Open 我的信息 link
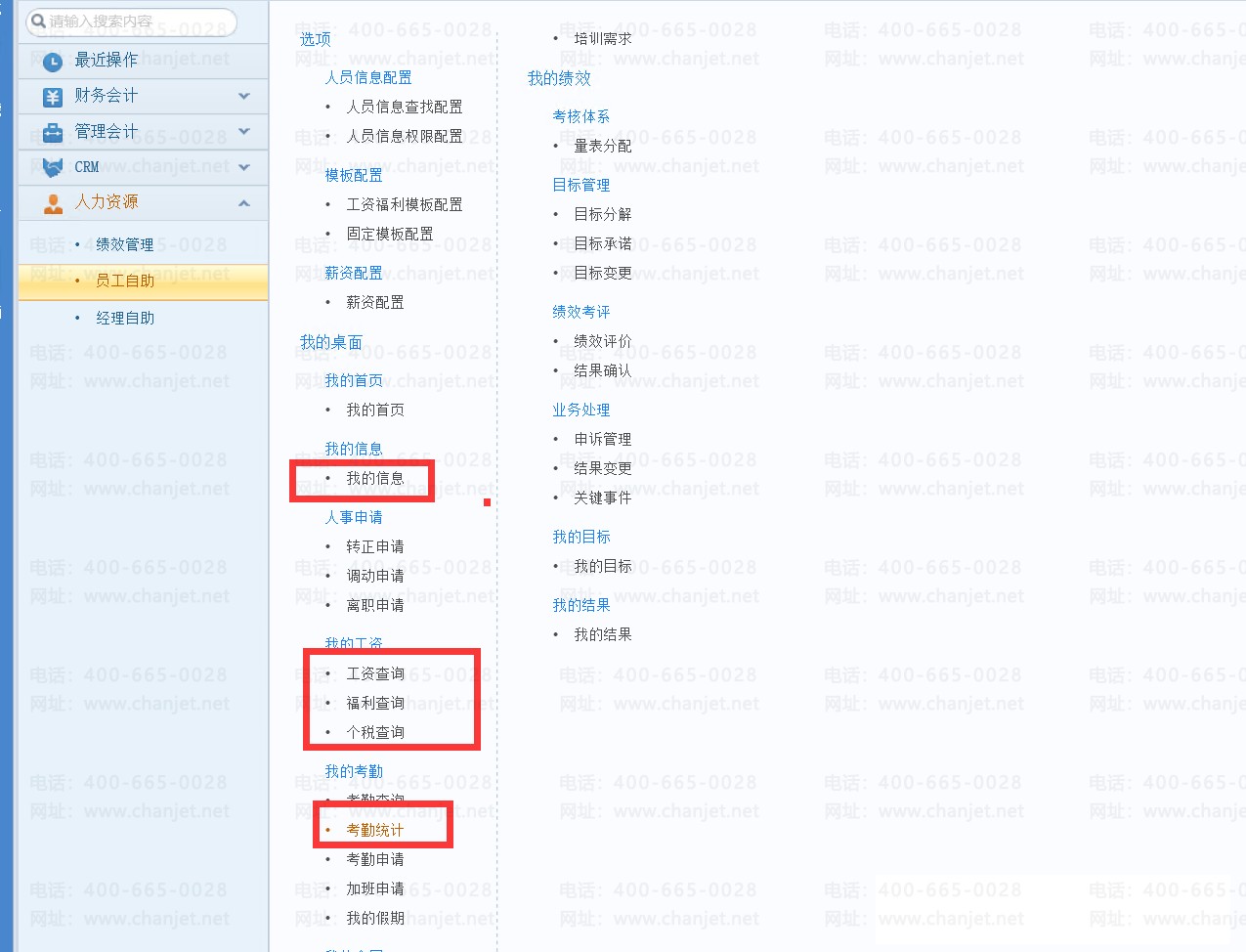 point(374,478)
